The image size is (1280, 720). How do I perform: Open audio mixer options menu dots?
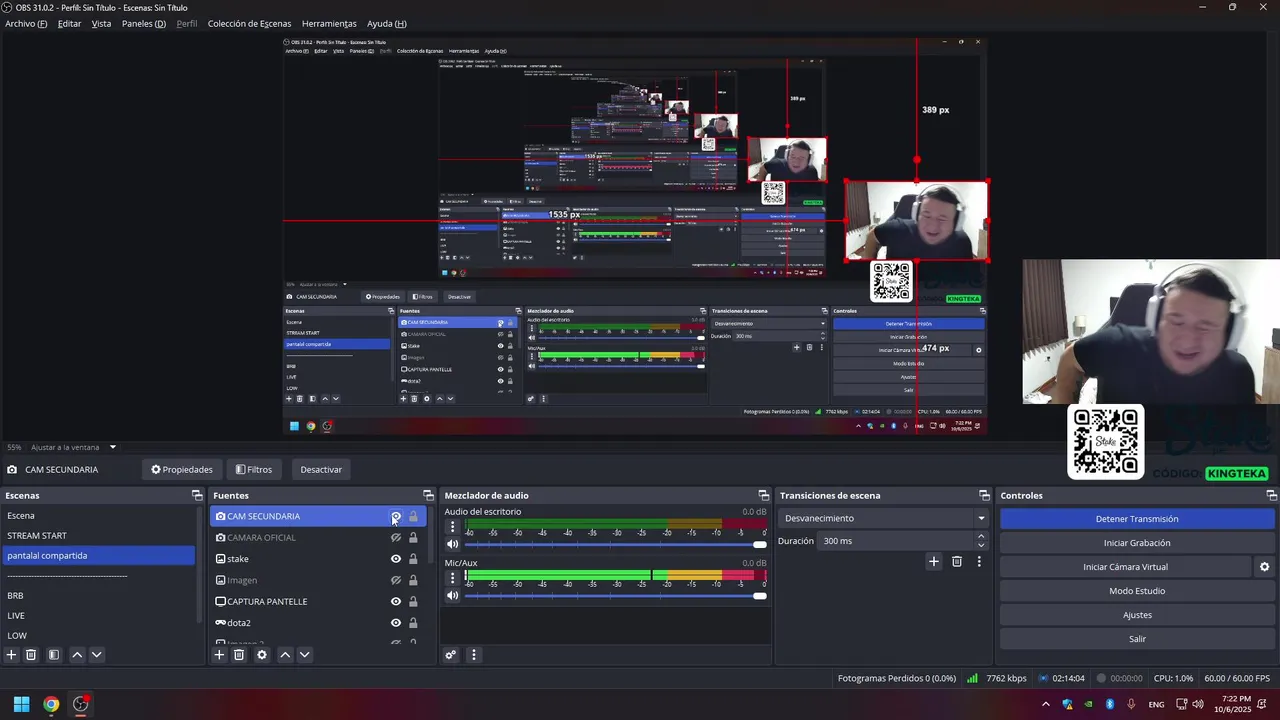click(x=474, y=655)
